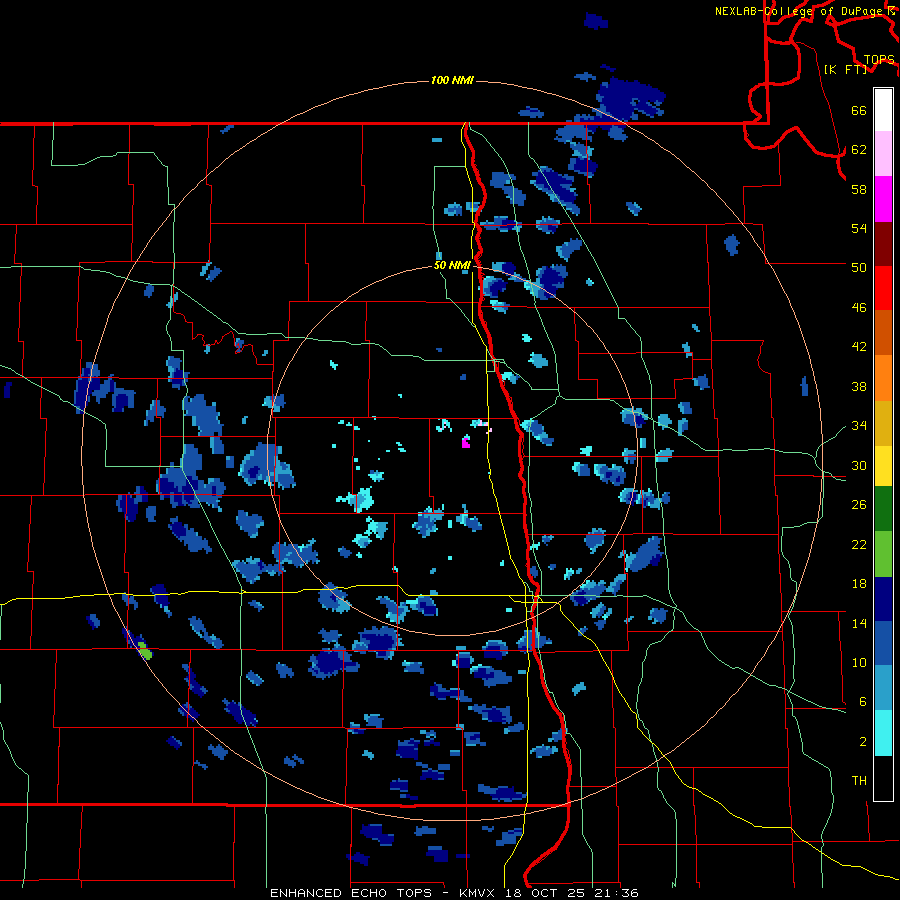Click the "TH" threshold legend label

pyautogui.click(x=859, y=781)
